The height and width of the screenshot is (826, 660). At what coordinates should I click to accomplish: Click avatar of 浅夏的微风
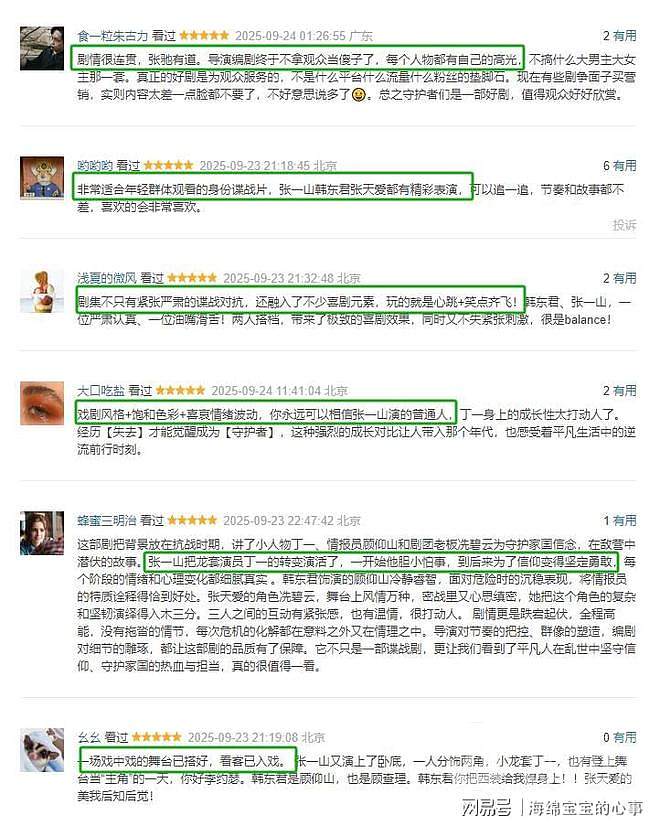click(x=42, y=291)
